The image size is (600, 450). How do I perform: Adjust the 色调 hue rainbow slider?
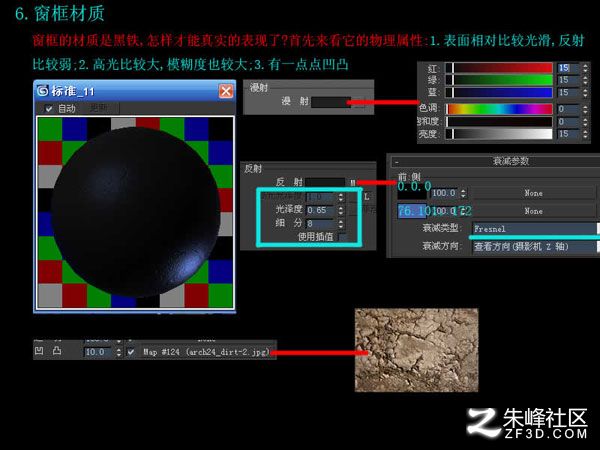499,109
